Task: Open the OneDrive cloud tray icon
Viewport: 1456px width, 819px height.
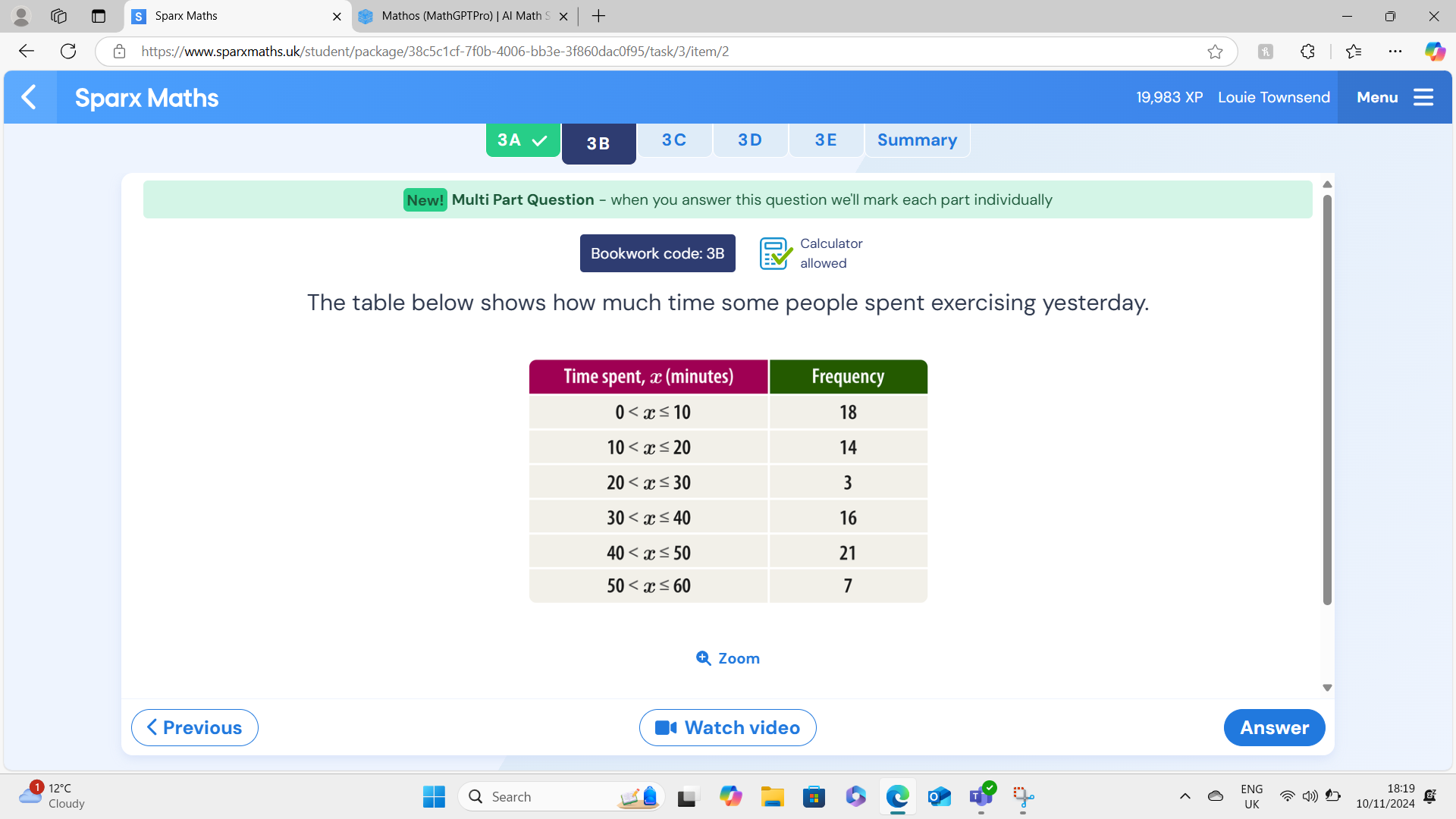Action: 1215,796
